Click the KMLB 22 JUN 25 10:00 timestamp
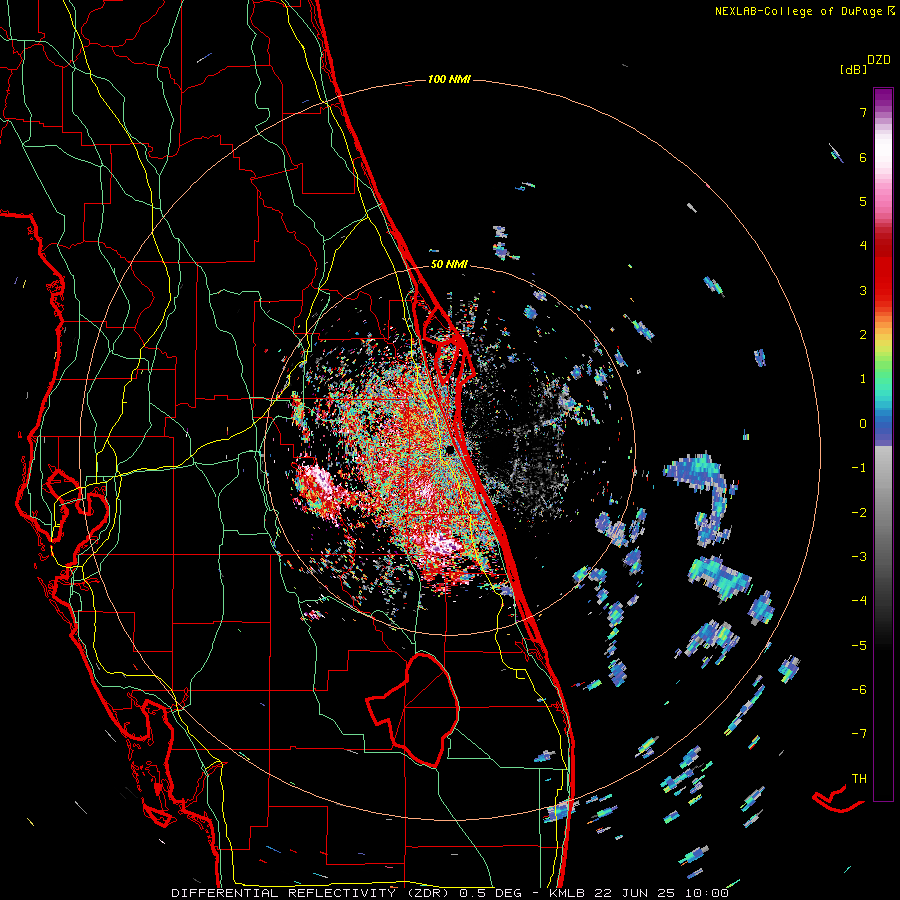This screenshot has width=900, height=900. point(639,893)
